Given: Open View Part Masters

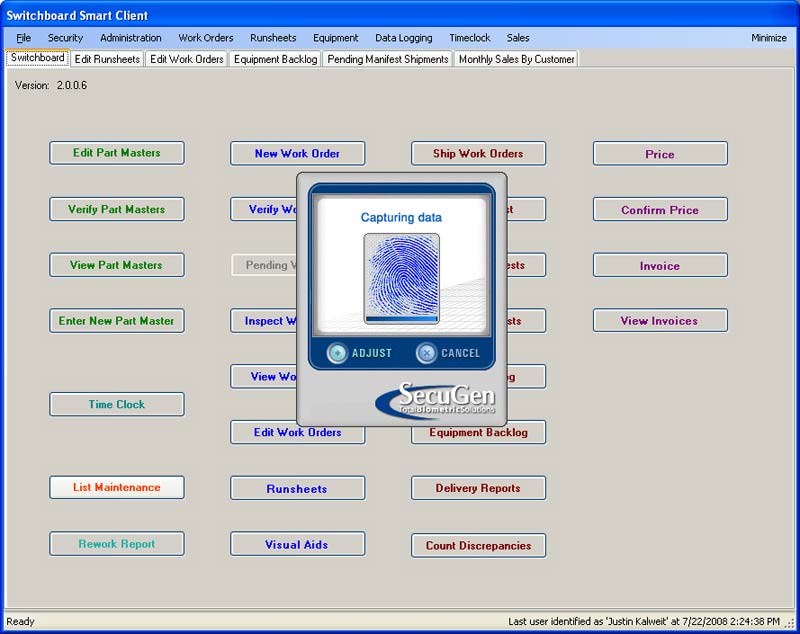Looking at the screenshot, I should click(x=117, y=265).
